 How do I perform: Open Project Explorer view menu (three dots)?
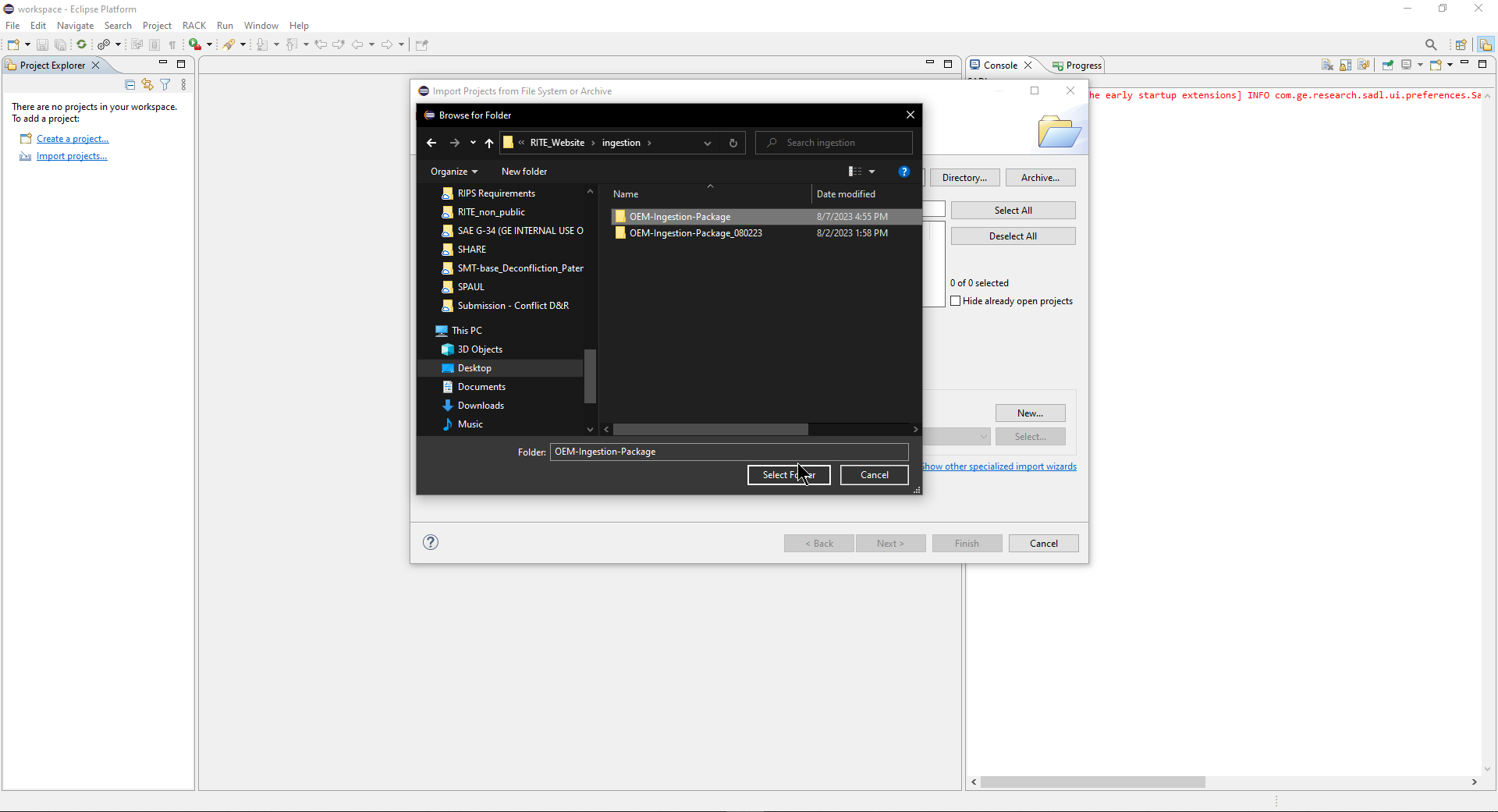(x=183, y=84)
